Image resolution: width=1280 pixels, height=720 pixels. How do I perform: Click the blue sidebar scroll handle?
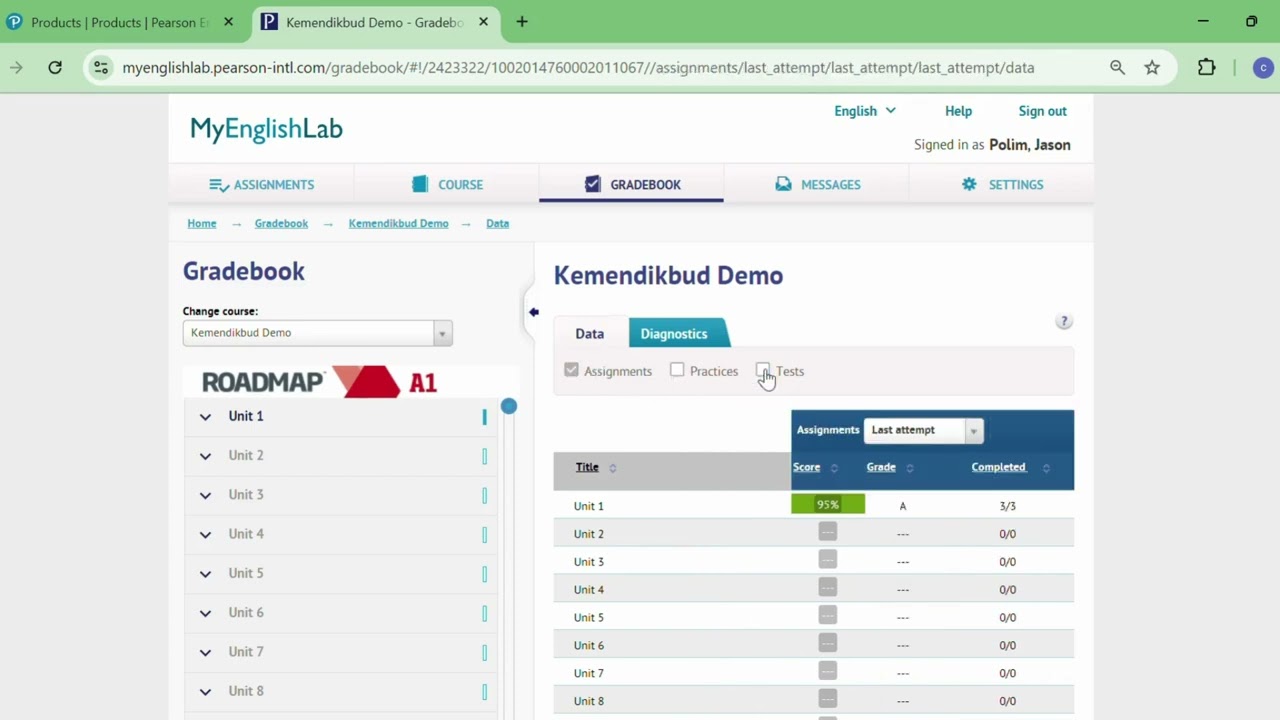coord(509,406)
